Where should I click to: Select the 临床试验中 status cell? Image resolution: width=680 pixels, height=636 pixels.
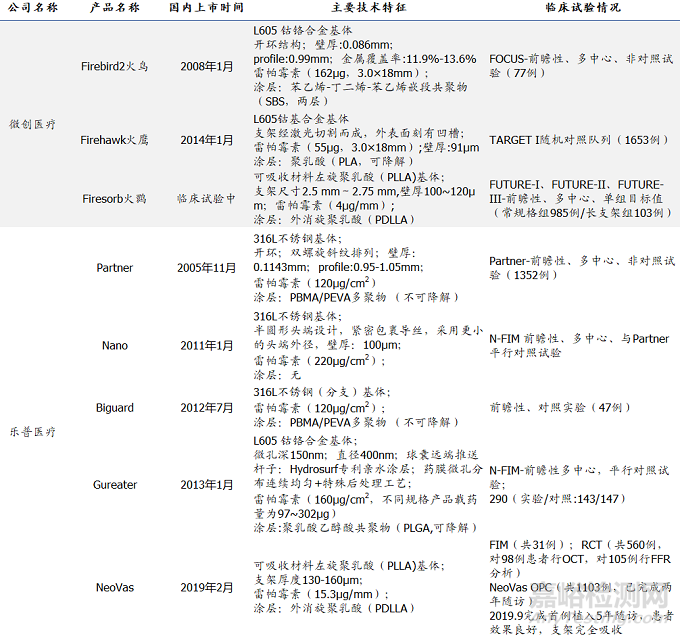click(206, 199)
